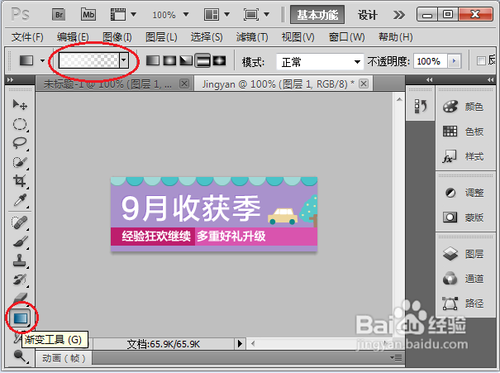Select the Clone Stamp tool

click(x=20, y=260)
